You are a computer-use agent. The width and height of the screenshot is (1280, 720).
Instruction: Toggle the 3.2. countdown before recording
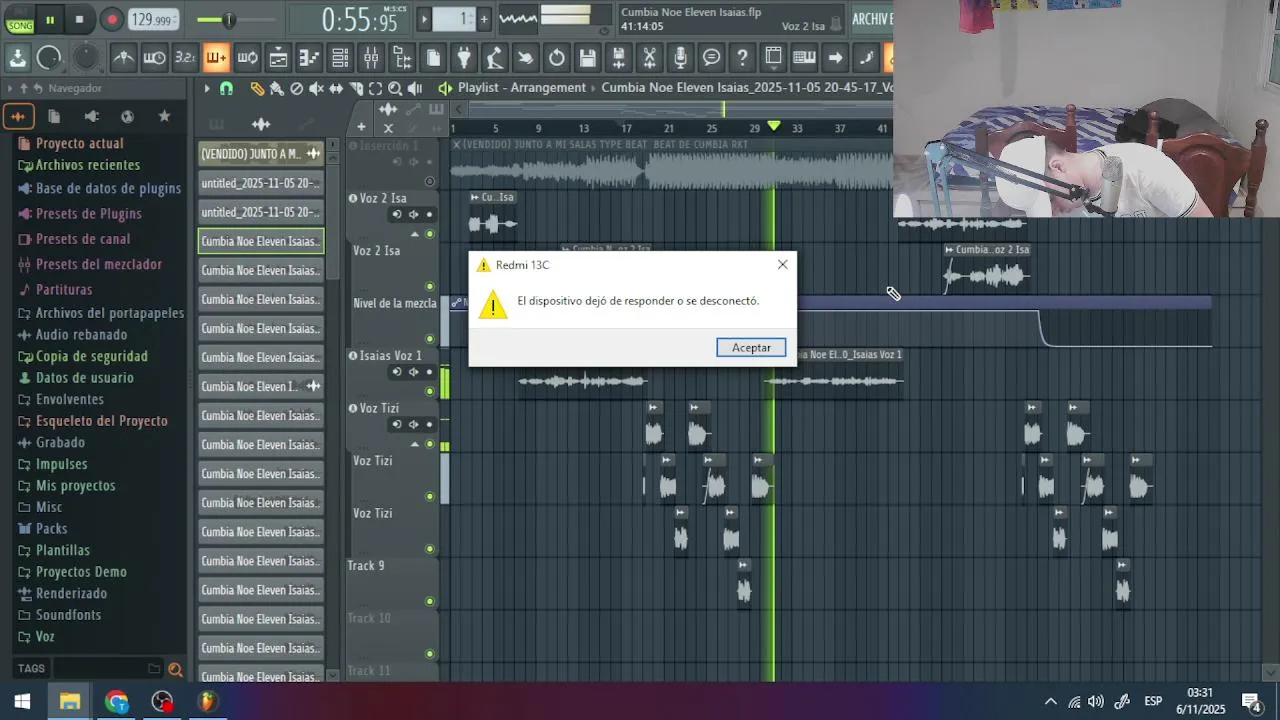(x=185, y=58)
